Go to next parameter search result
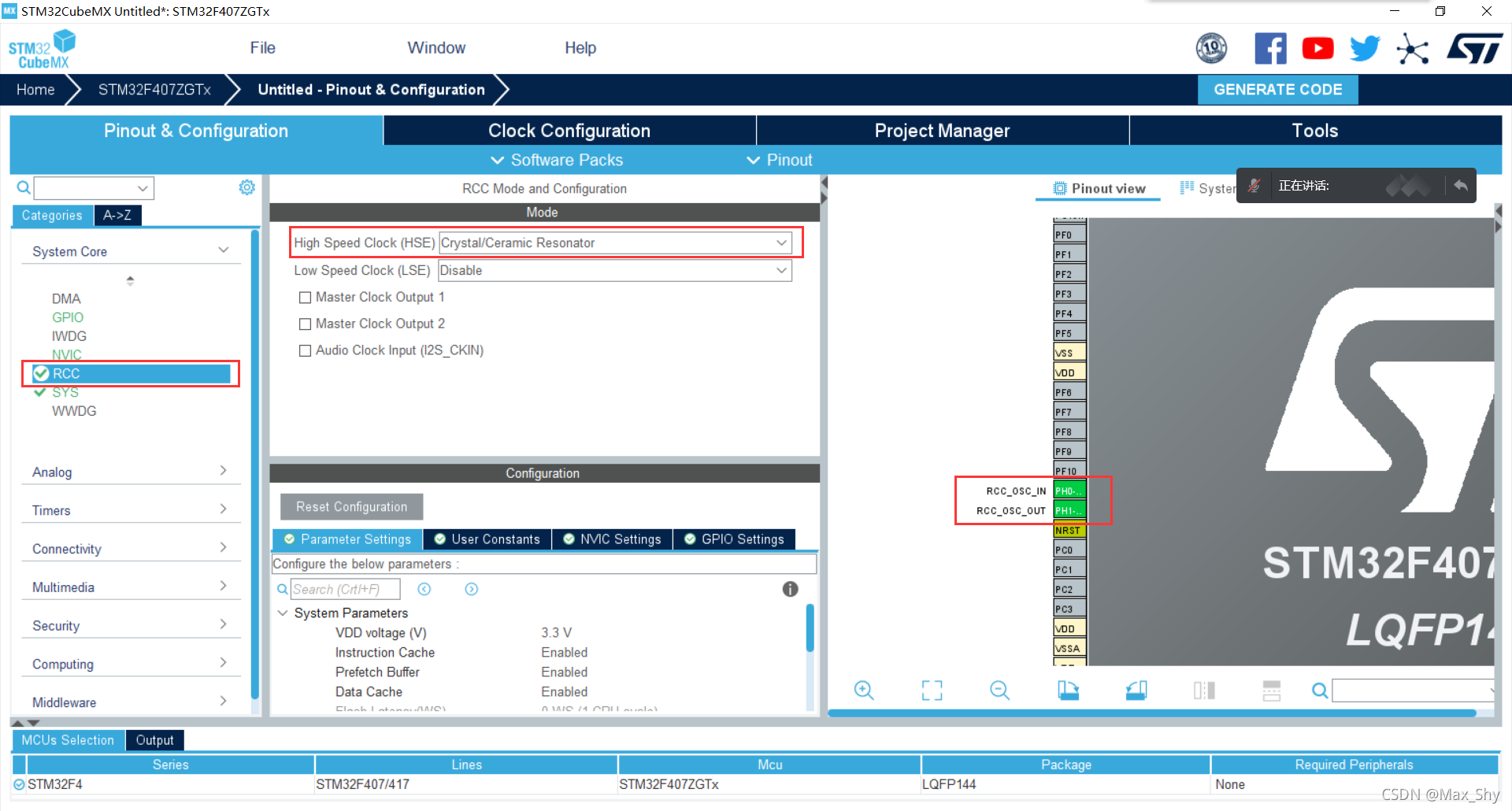1512x811 pixels. 472,589
